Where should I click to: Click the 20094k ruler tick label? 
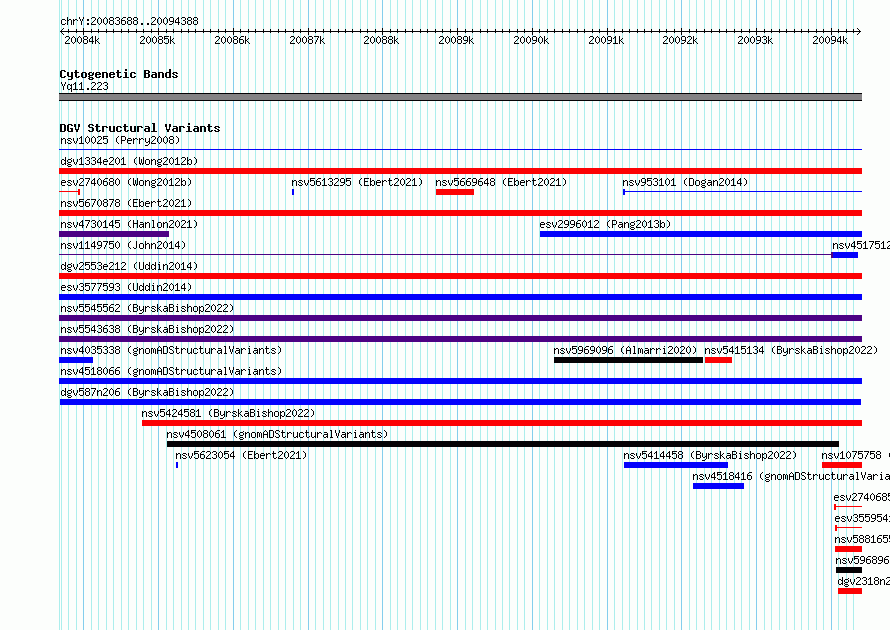point(830,40)
